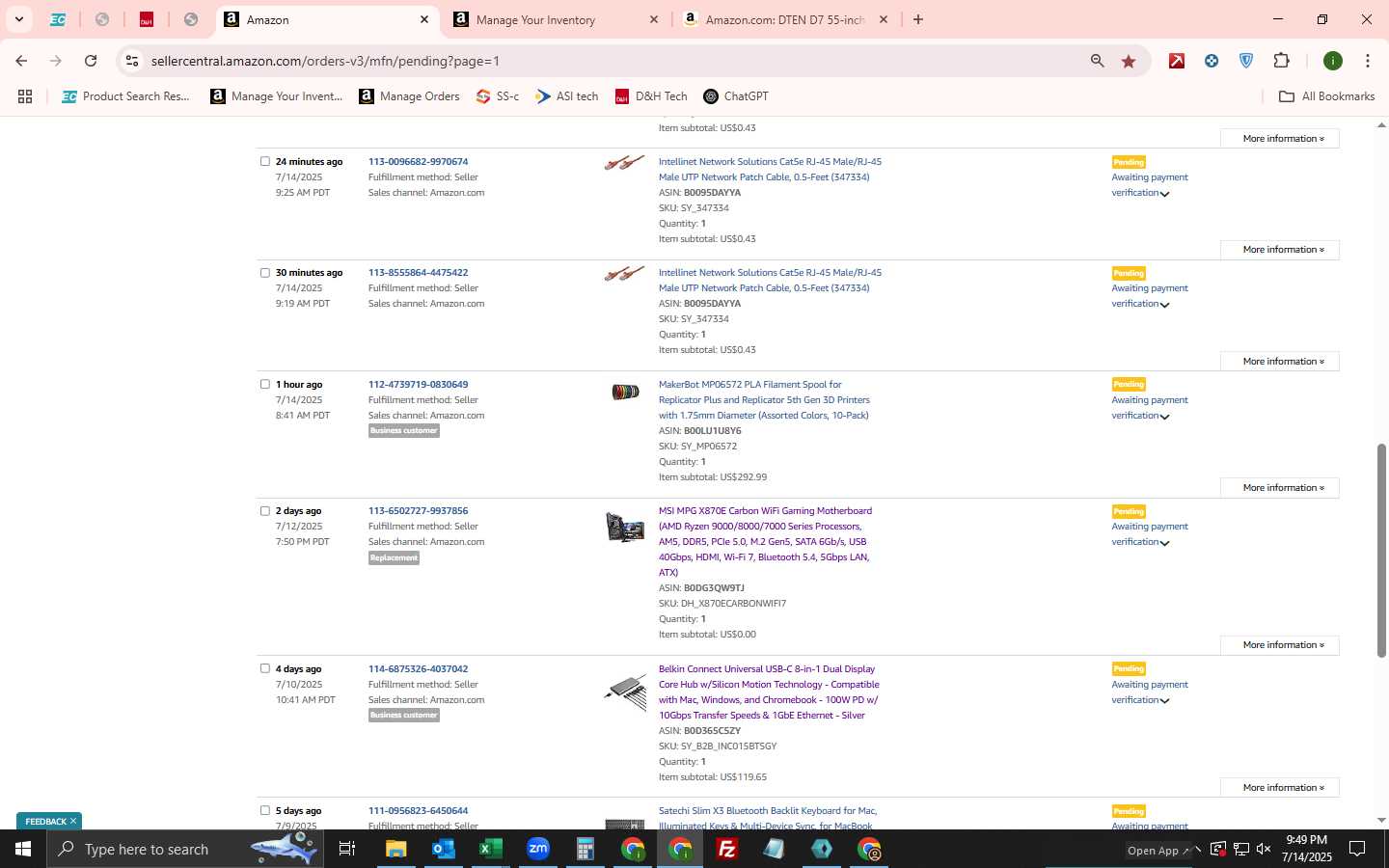Click the page vertical scrollbar thumb
This screenshot has height=868, width=1389.
tap(1381, 550)
